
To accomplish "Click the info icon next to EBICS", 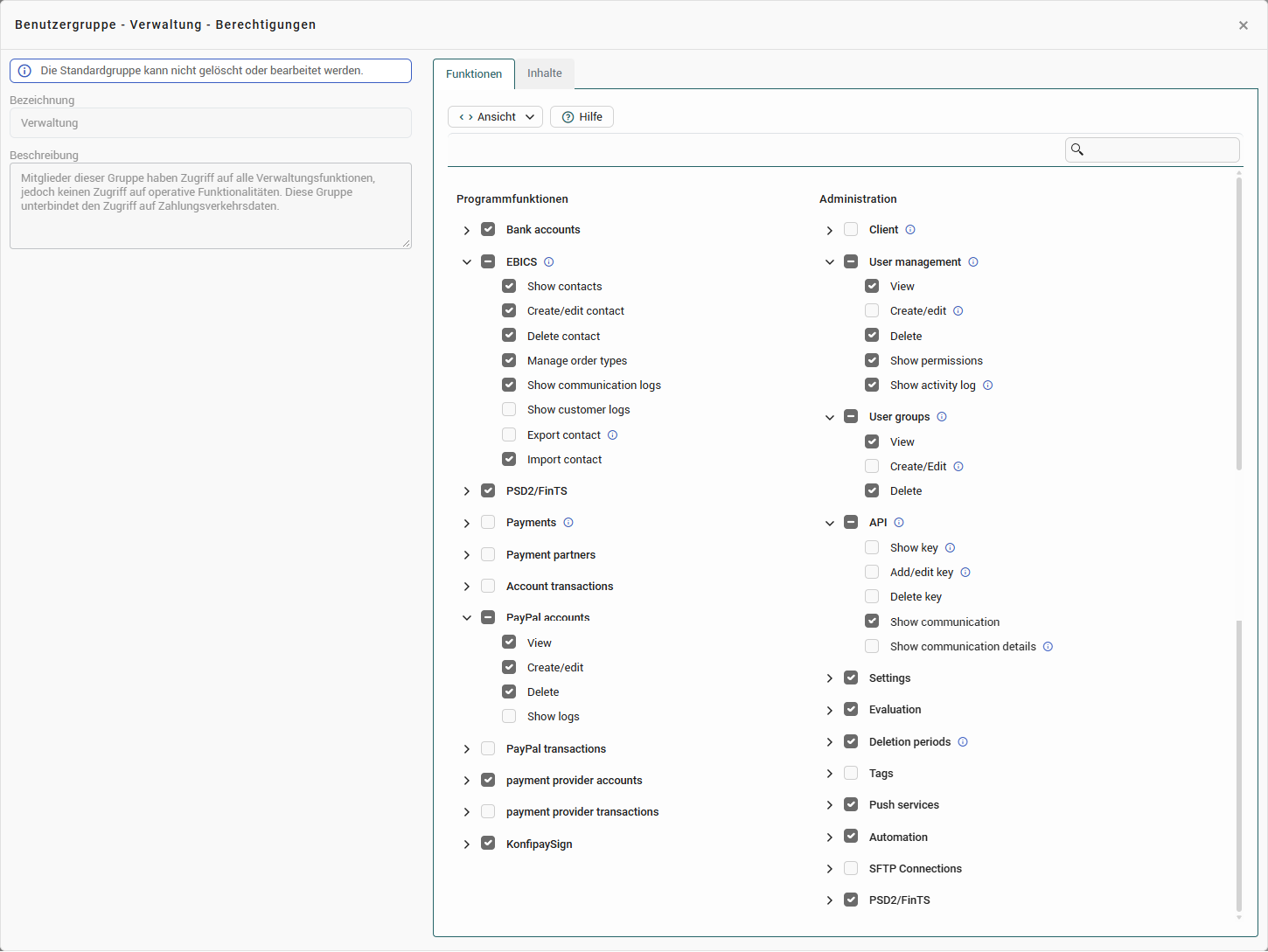I will 549,262.
